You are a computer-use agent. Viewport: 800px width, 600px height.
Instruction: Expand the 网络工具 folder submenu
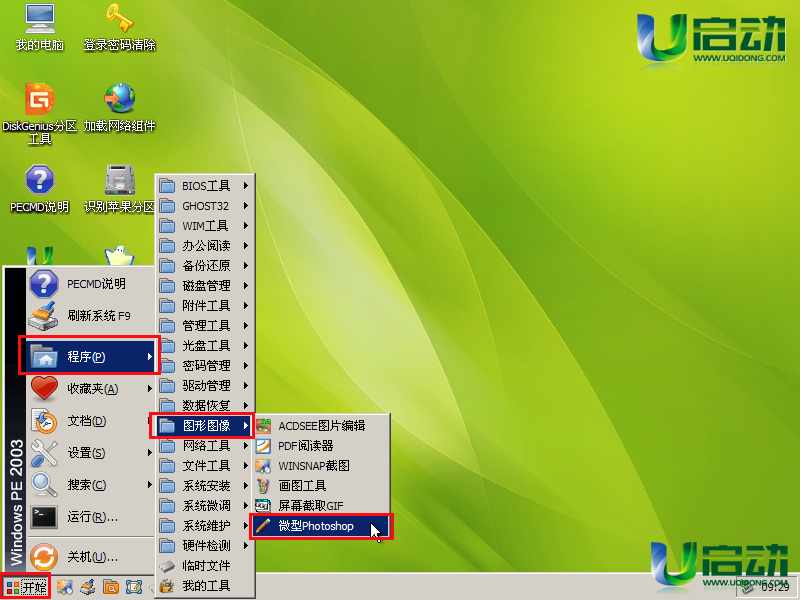point(205,446)
